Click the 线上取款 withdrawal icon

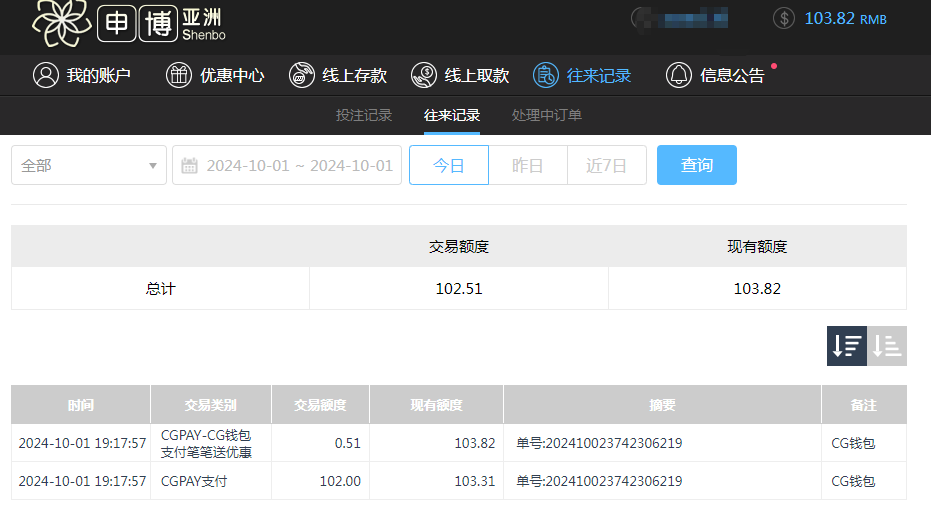(x=424, y=75)
